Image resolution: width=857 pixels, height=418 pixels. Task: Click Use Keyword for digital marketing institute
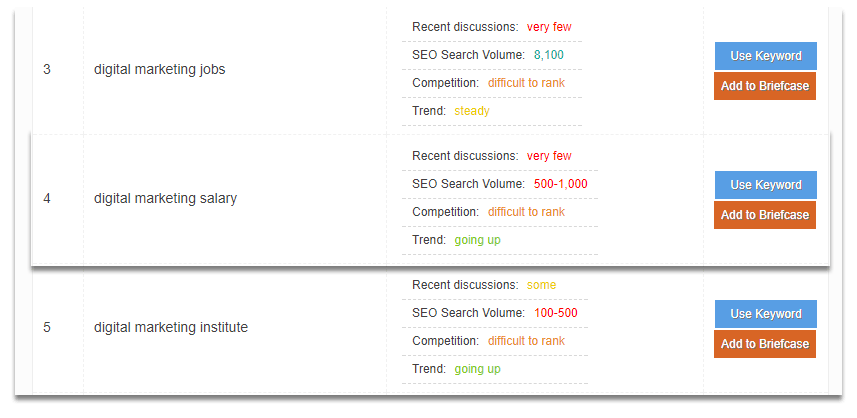click(766, 314)
